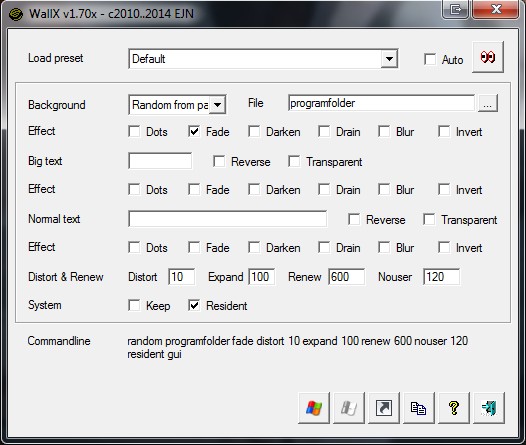This screenshot has width=526, height=445.
Task: Enable the Auto checkbox
Action: click(430, 59)
